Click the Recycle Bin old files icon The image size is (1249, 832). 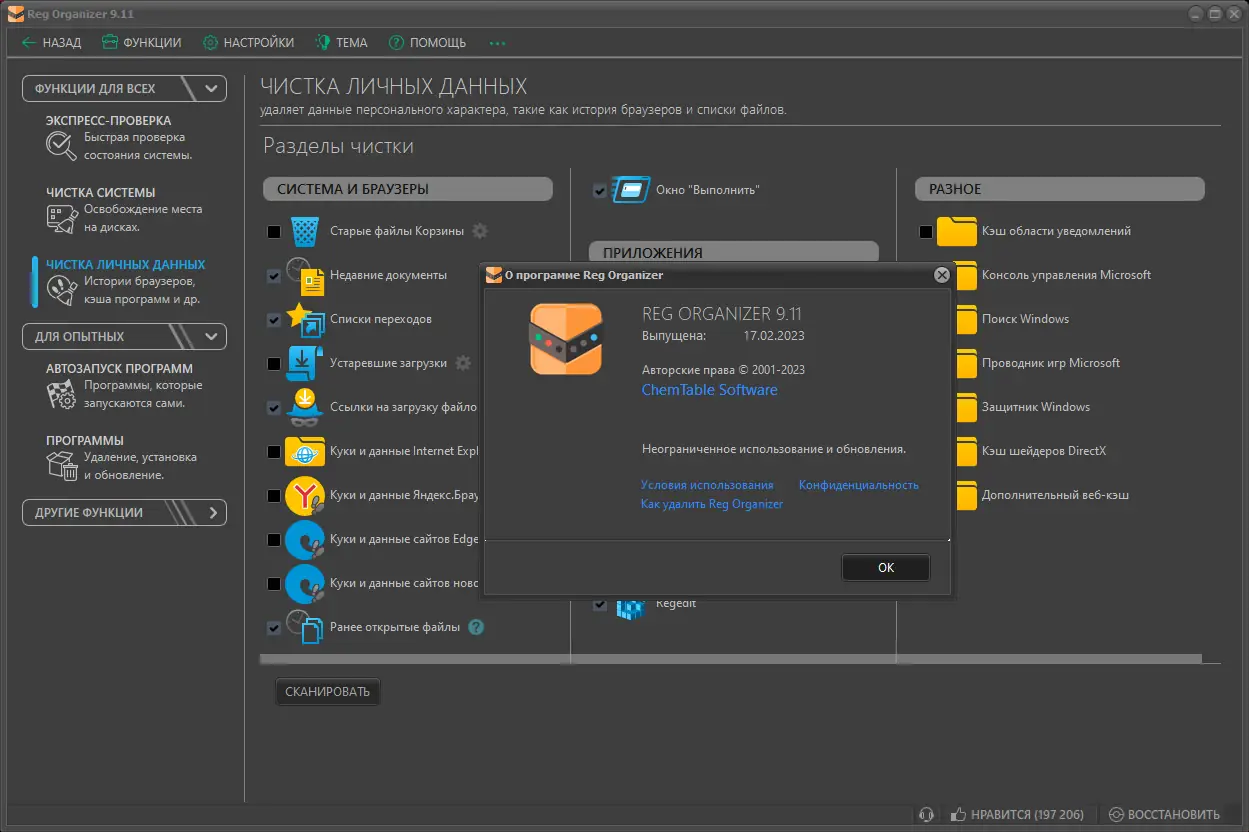point(305,231)
